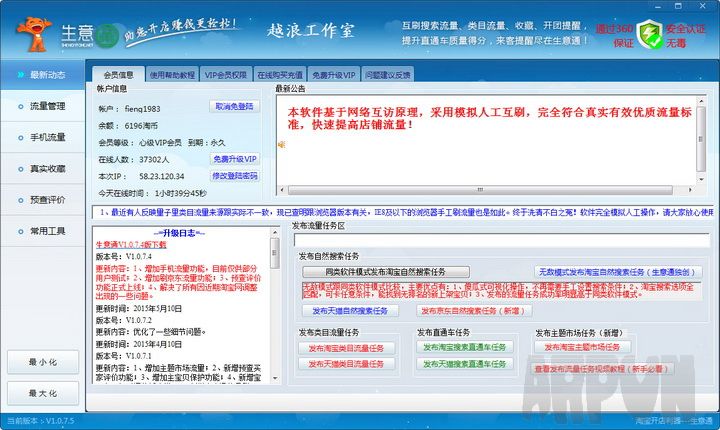The image size is (720, 430).
Task: Click announcement scroll-left arrow
Action: pyautogui.click(x=282, y=189)
